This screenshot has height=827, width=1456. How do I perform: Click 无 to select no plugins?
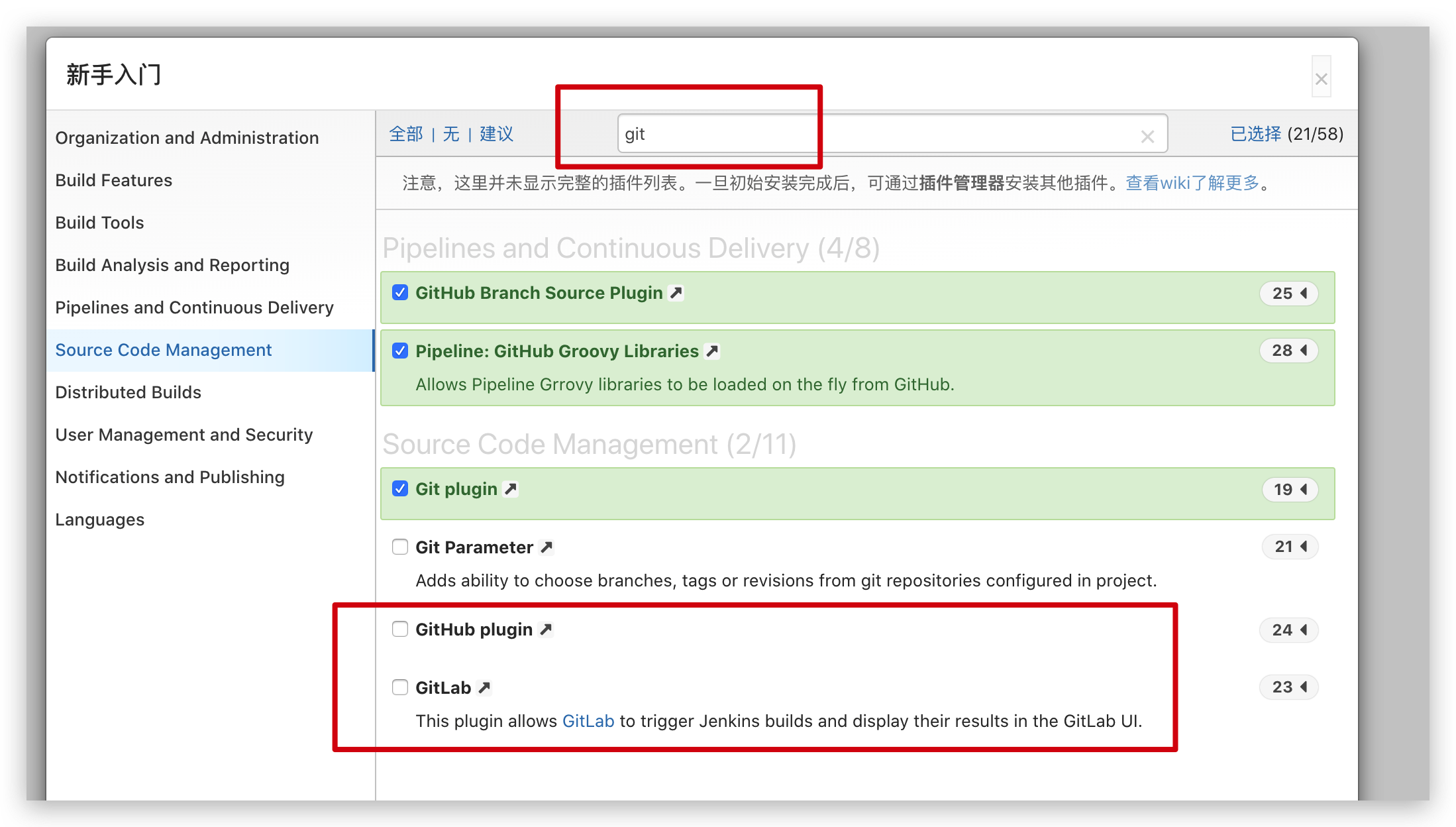(451, 134)
